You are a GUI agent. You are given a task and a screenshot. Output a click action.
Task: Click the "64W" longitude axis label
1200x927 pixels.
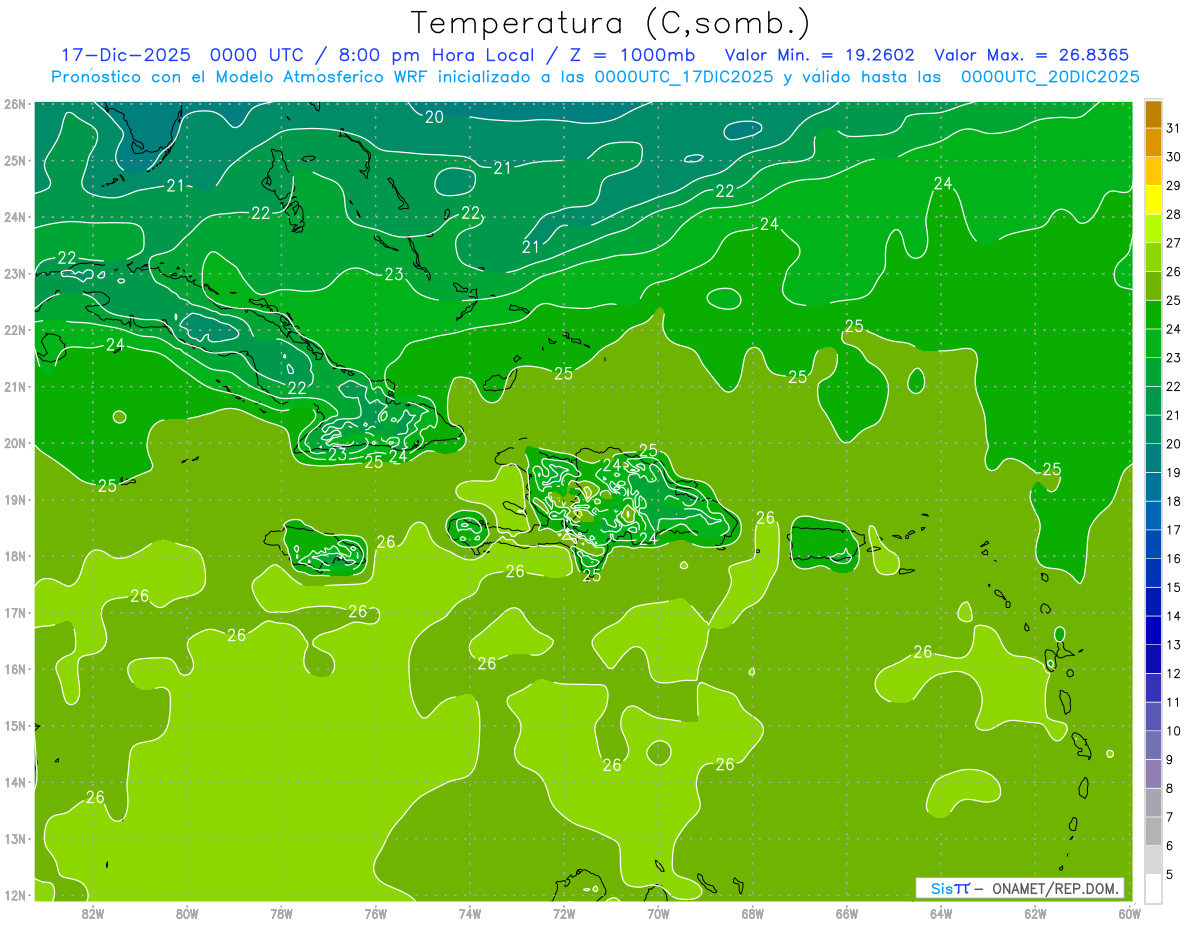[x=941, y=912]
